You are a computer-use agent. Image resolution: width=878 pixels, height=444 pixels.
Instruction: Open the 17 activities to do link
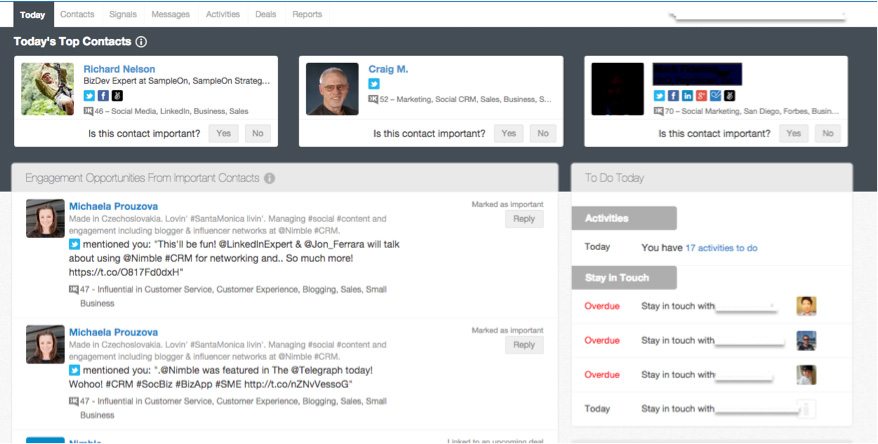pyautogui.click(x=721, y=247)
